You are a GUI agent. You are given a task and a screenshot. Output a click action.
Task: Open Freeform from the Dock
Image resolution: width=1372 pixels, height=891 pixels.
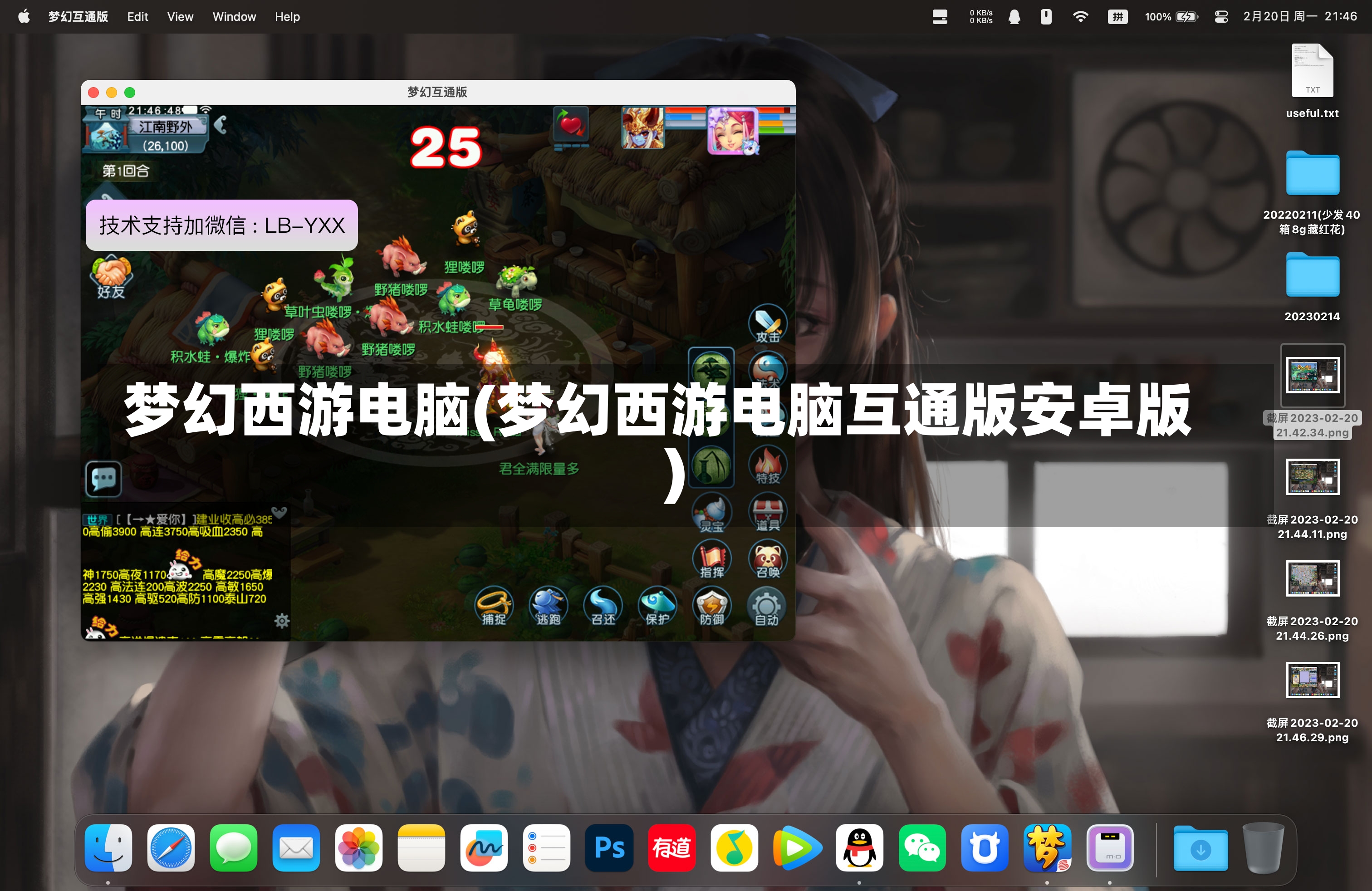(484, 848)
